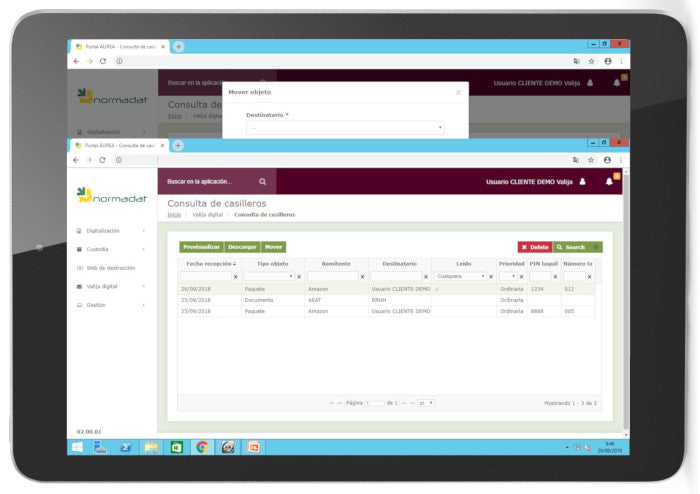This screenshot has width=700, height=494.
Task: Click the Normadat logo
Action: [112, 197]
